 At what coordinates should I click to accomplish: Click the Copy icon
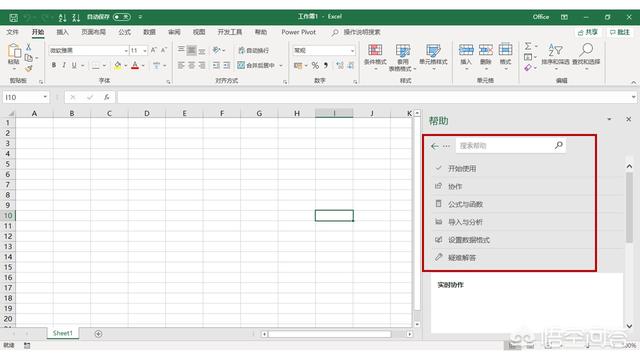coord(29,58)
